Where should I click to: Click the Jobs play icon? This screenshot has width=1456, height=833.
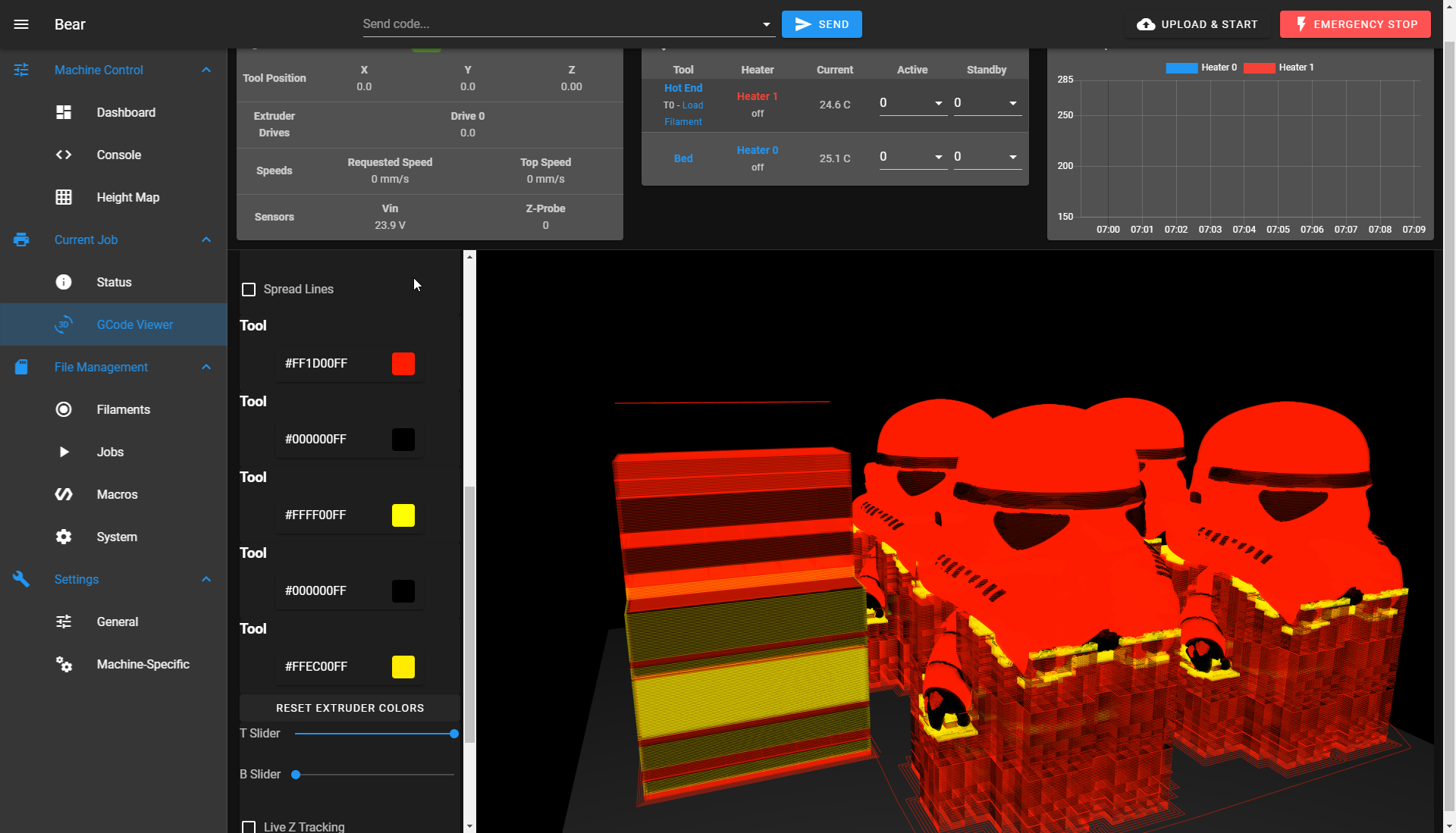[x=64, y=452]
